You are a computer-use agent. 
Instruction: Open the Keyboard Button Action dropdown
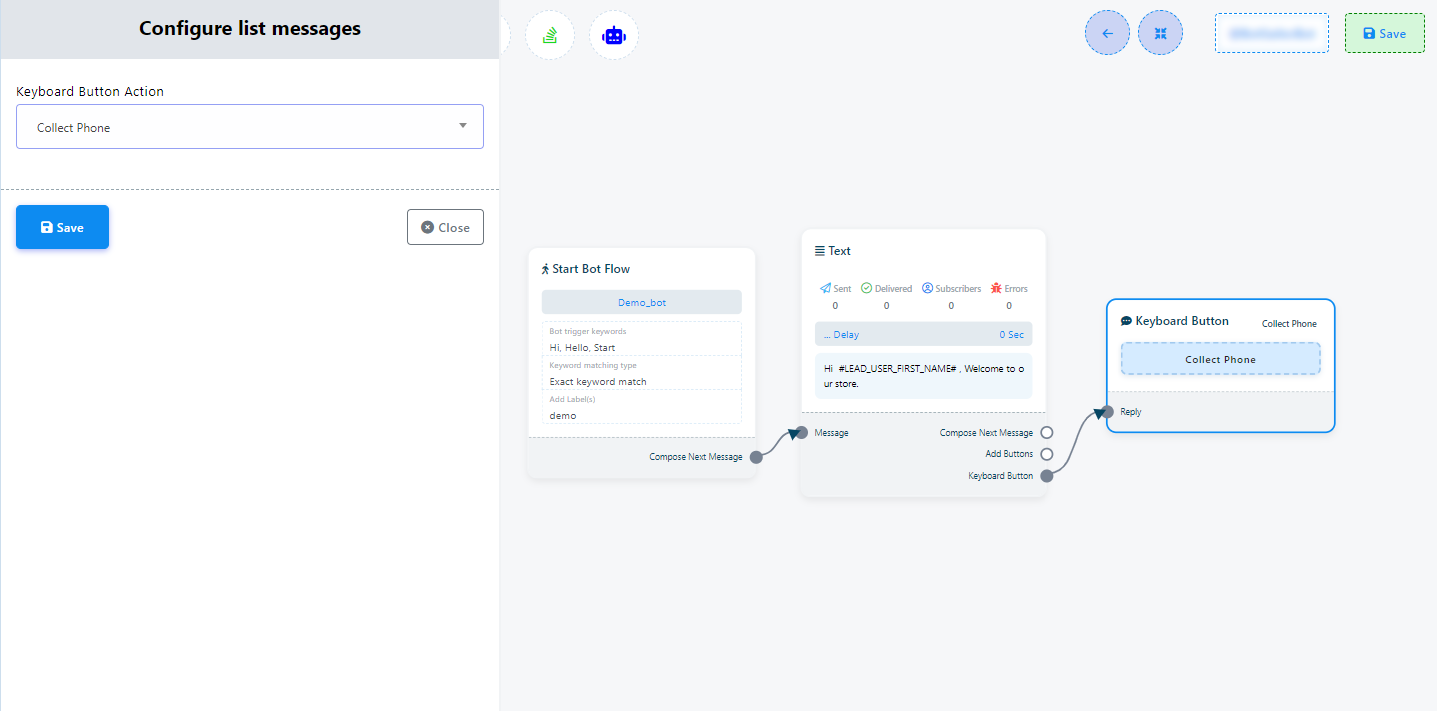pos(249,127)
